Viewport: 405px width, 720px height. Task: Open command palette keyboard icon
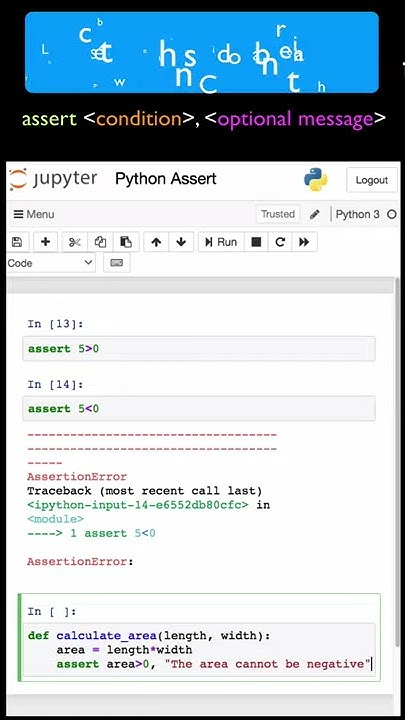pos(117,263)
